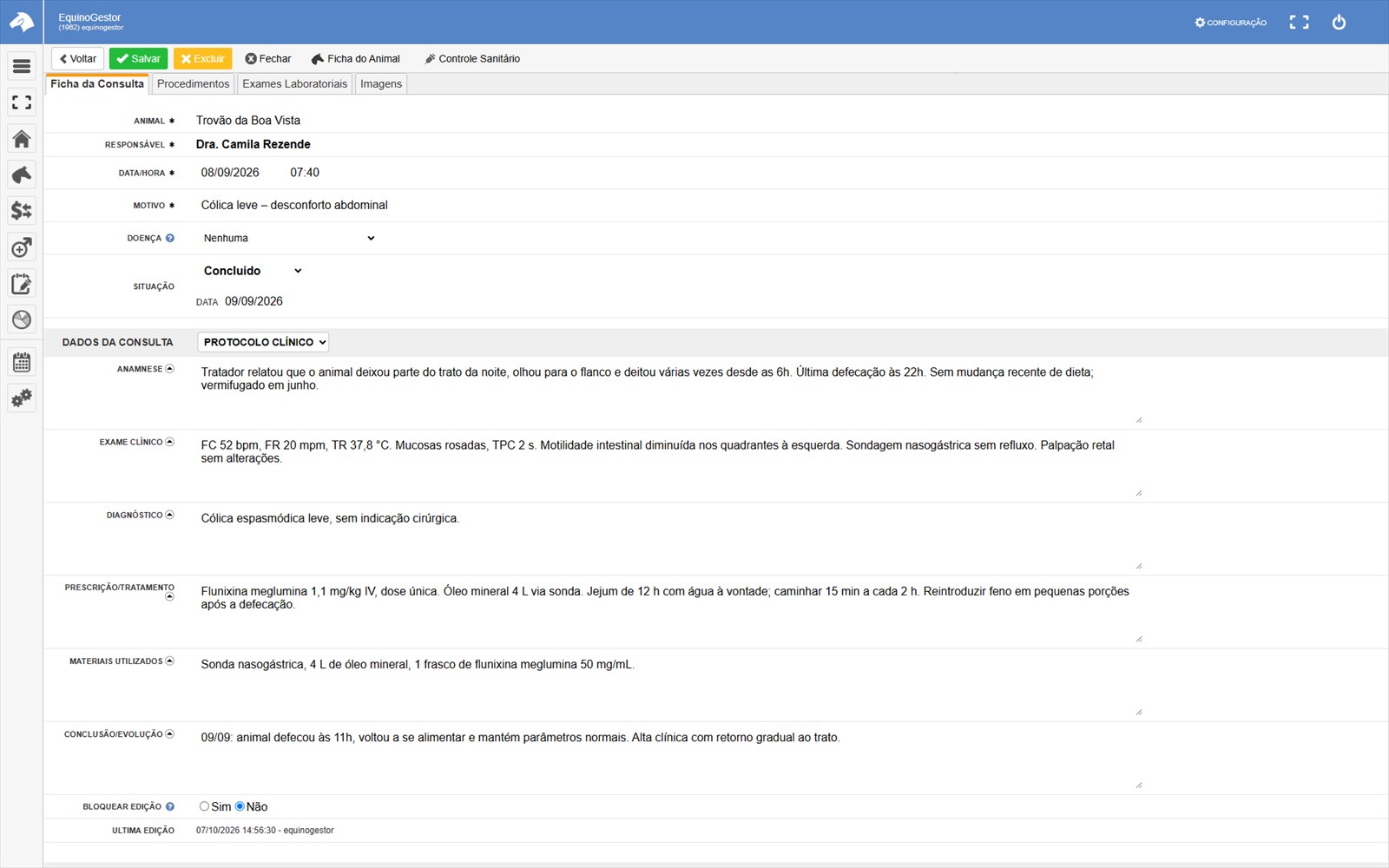Image resolution: width=1389 pixels, height=868 pixels.
Task: Click the orange Excluir button
Action: click(x=202, y=59)
